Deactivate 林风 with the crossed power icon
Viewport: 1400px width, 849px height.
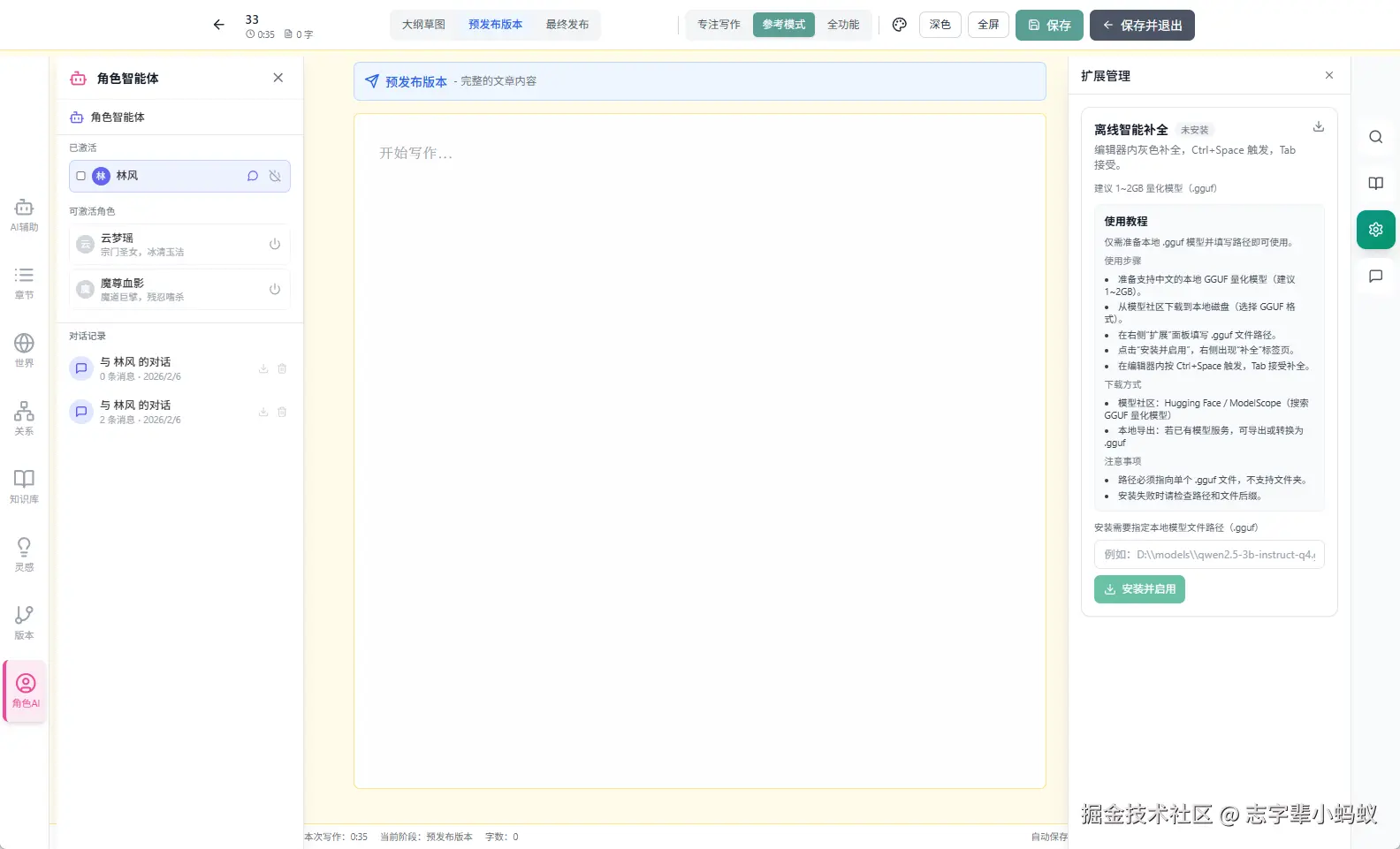tap(275, 176)
